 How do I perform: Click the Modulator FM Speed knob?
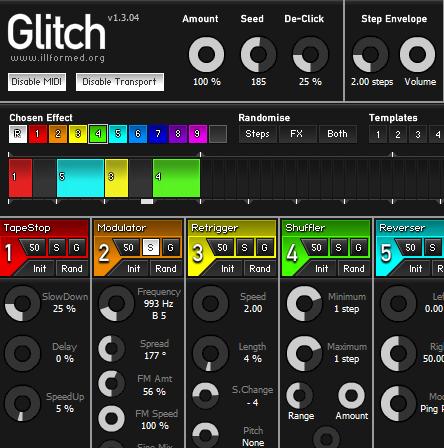pyautogui.click(x=112, y=418)
